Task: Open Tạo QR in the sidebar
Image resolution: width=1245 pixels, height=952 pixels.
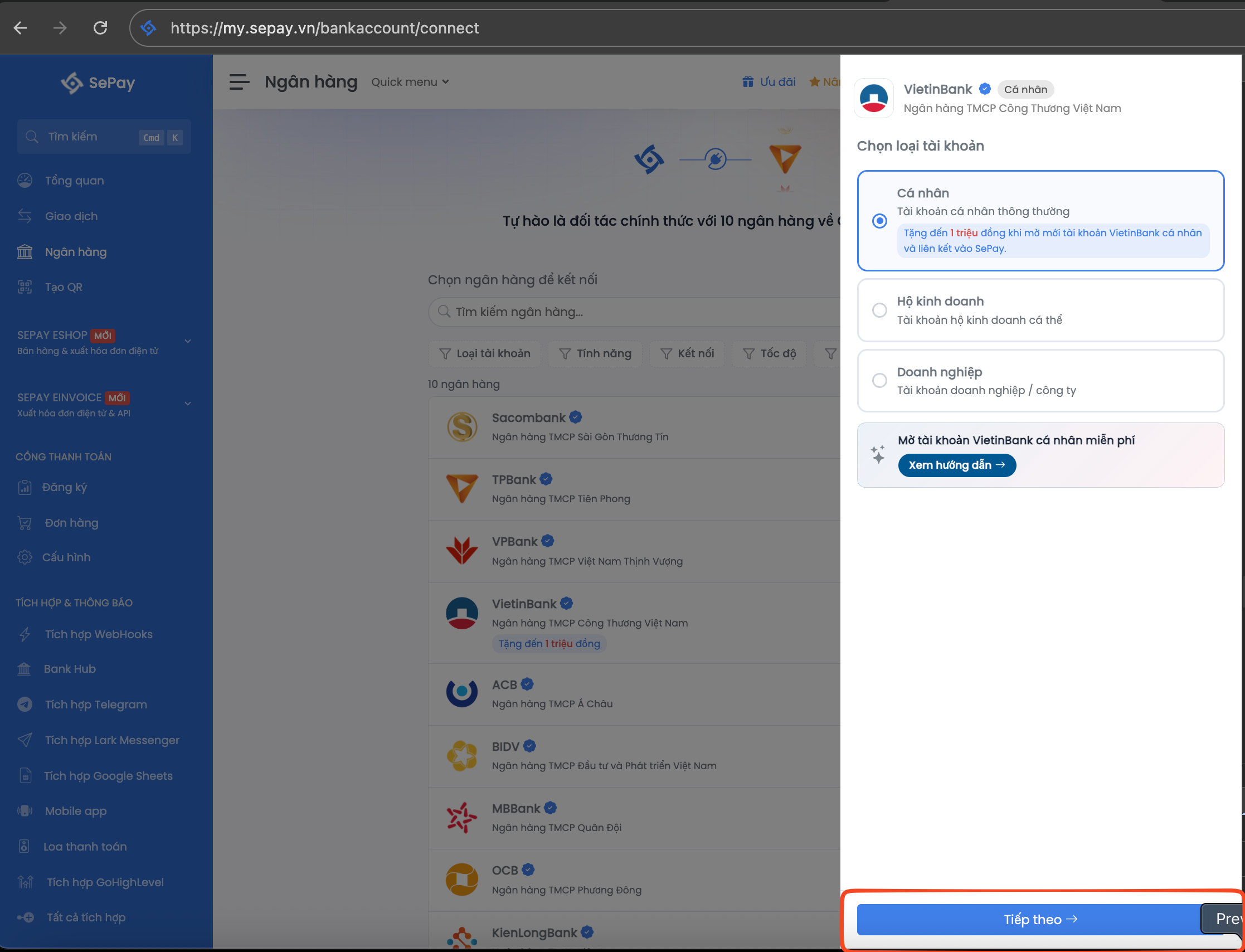Action: coord(64,287)
